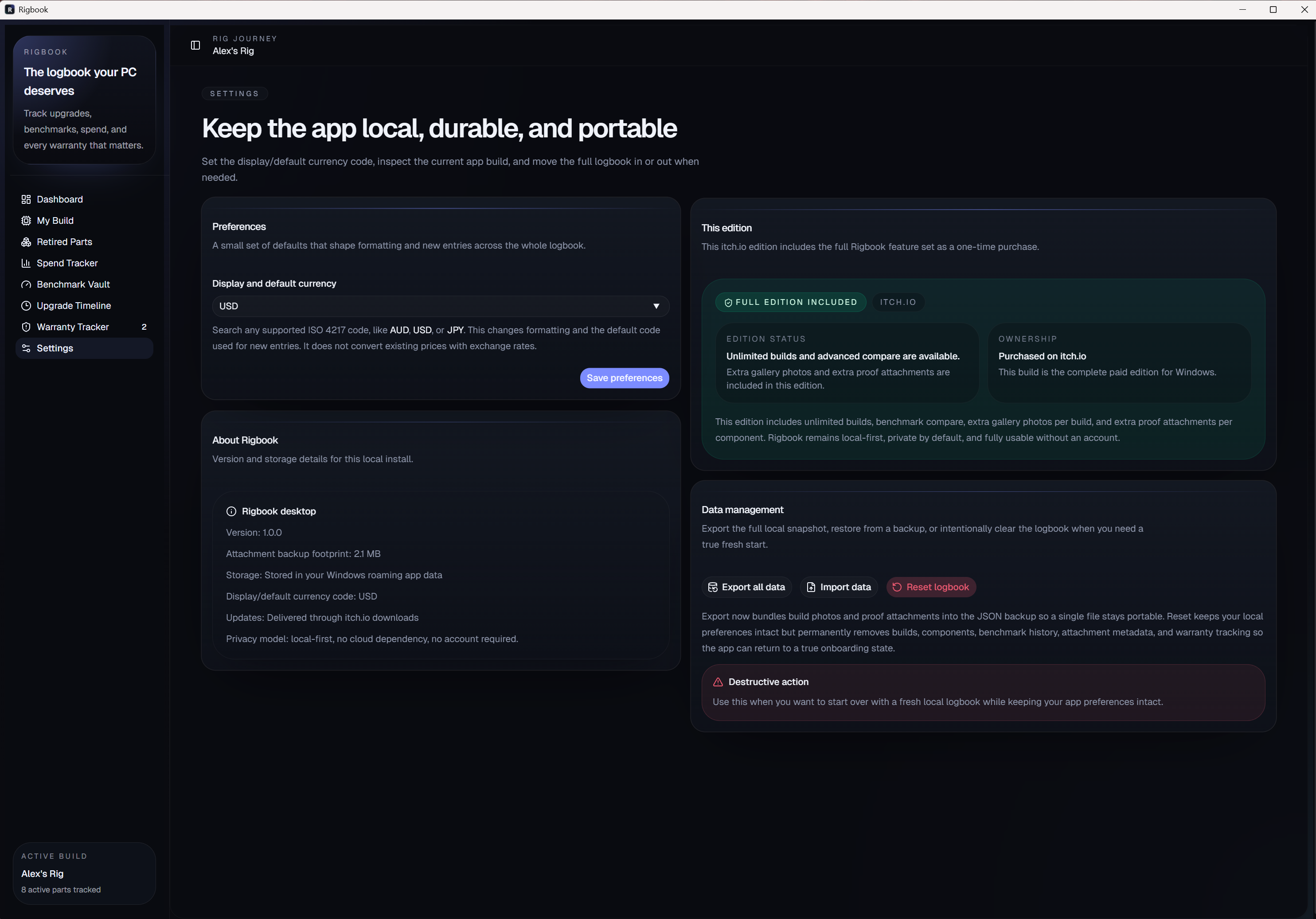Click the My Build chip icon

(x=26, y=221)
